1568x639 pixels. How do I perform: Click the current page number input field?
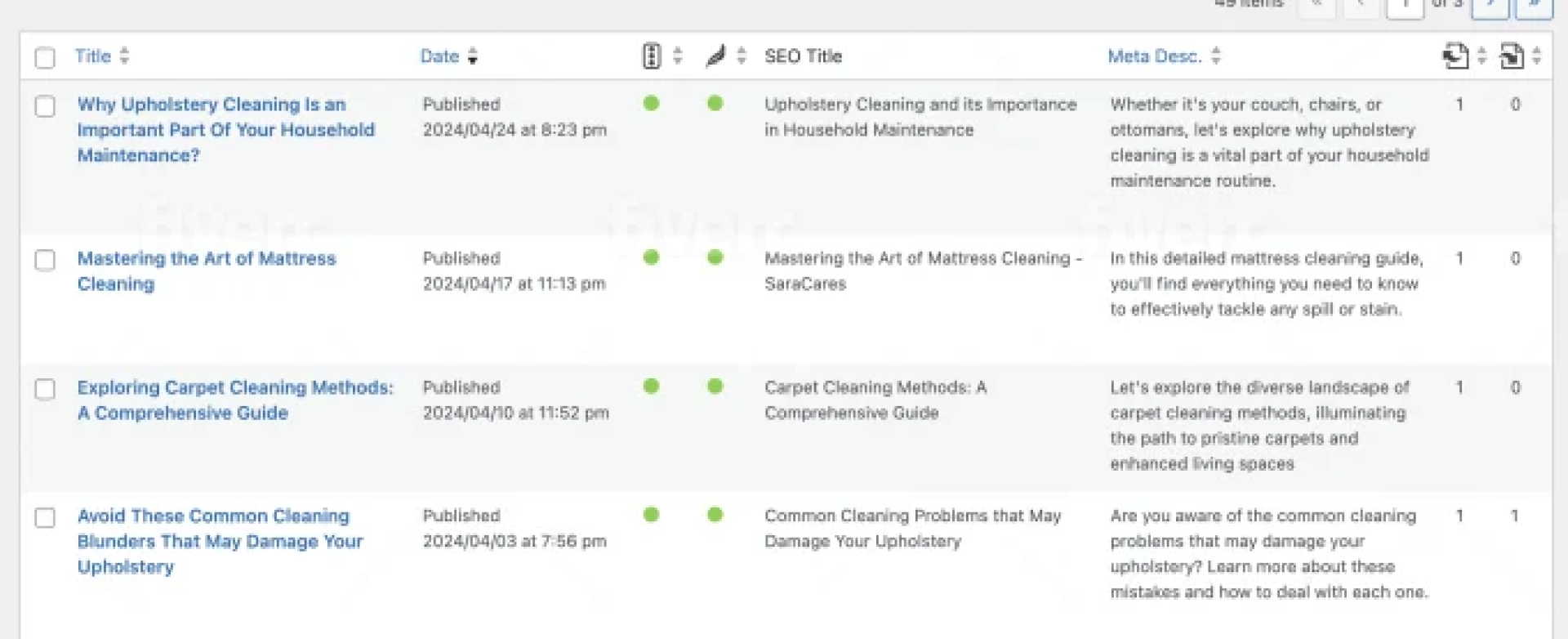(1405, 7)
